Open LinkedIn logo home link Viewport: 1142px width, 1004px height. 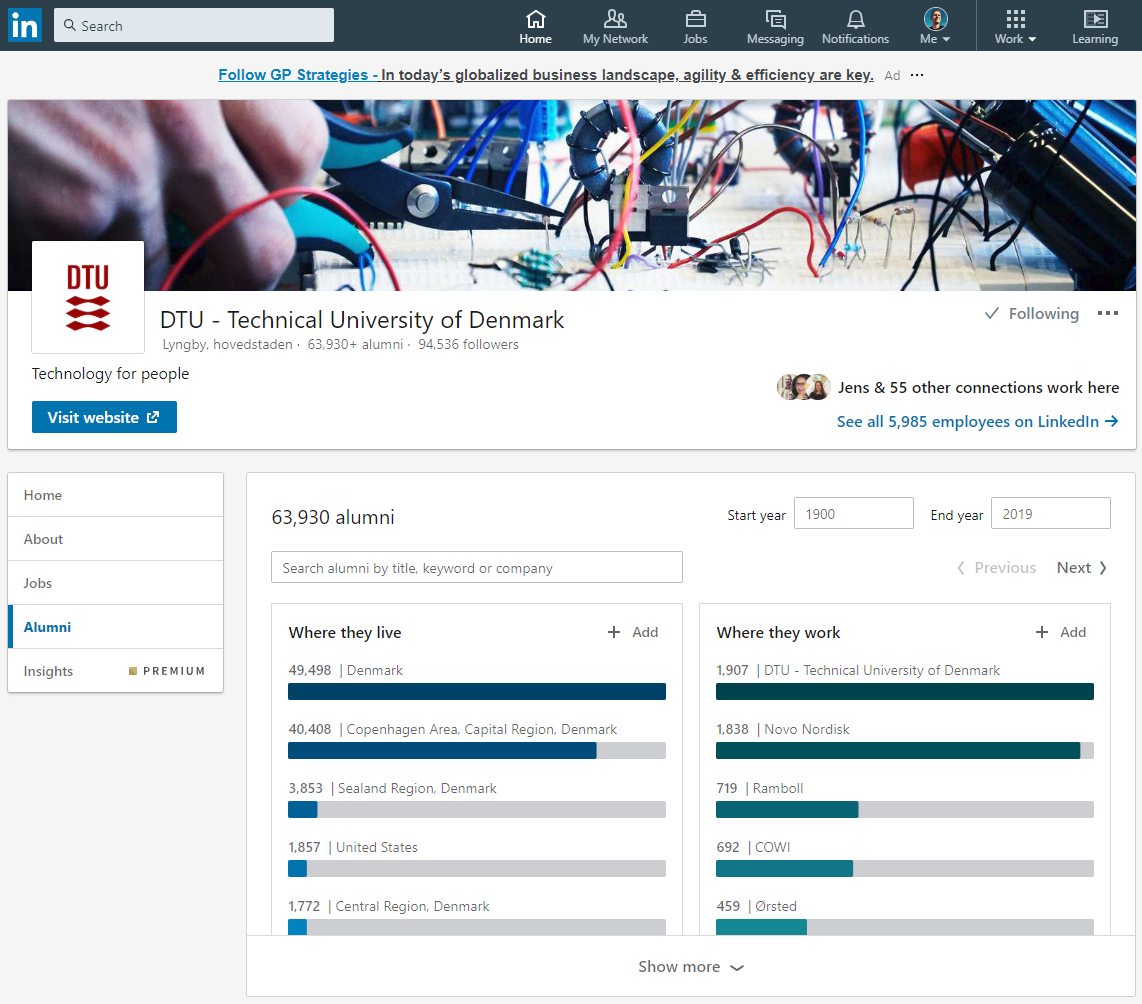point(25,25)
